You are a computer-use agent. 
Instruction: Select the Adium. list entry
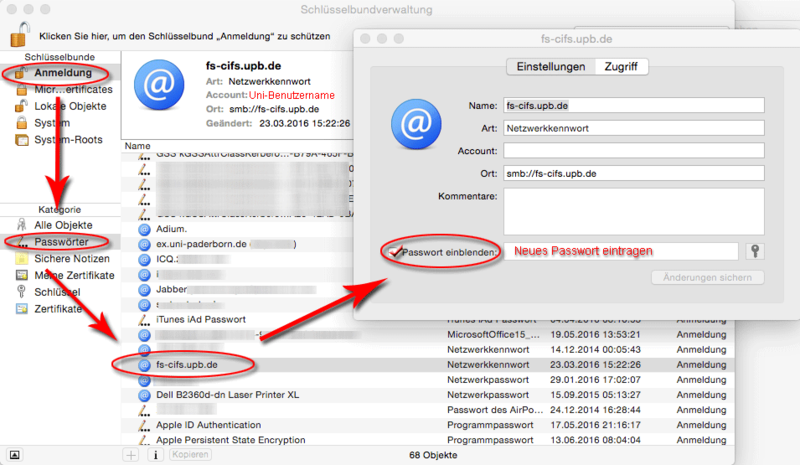(x=171, y=229)
